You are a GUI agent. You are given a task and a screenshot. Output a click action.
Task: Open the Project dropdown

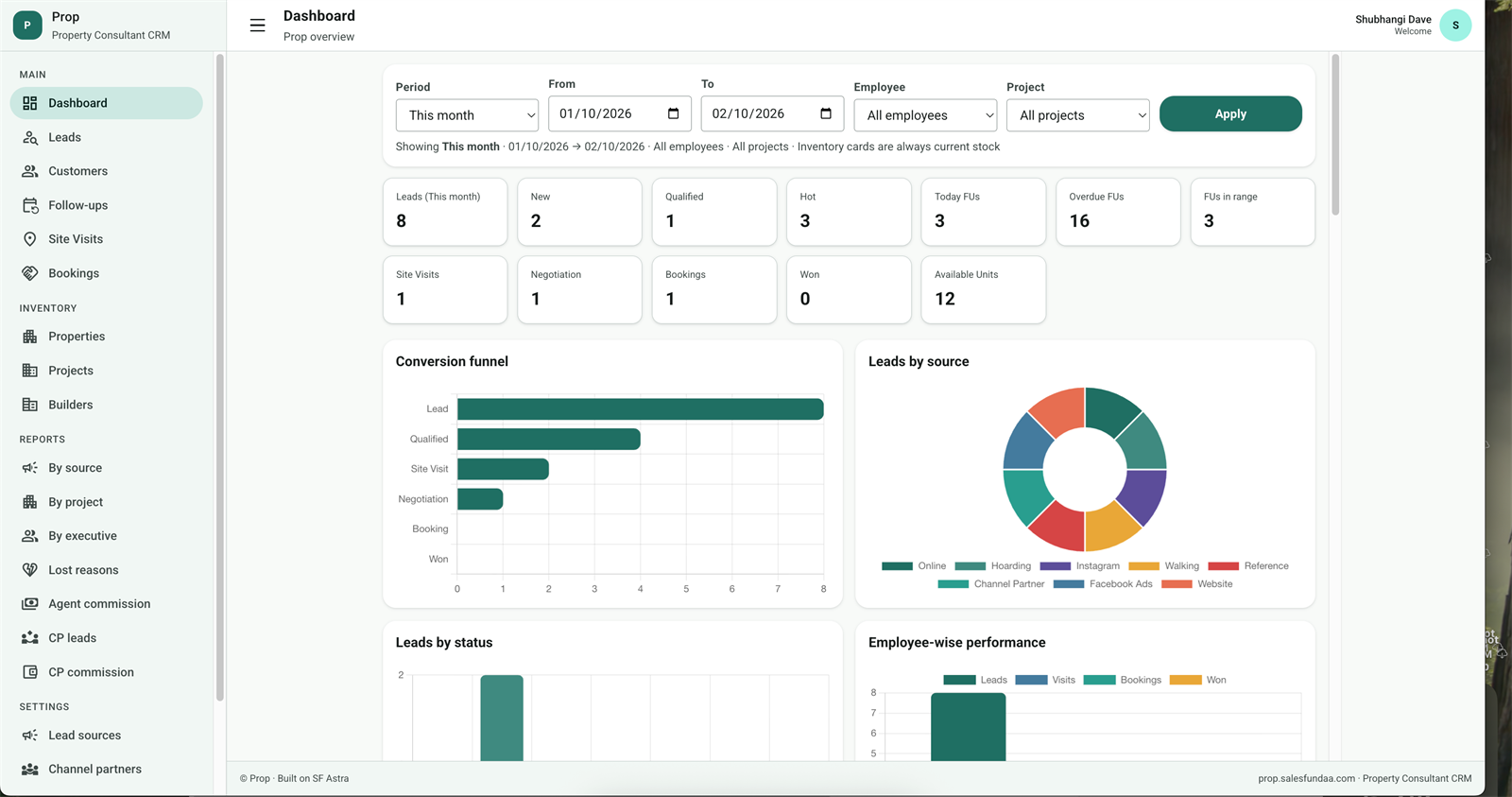pos(1078,115)
